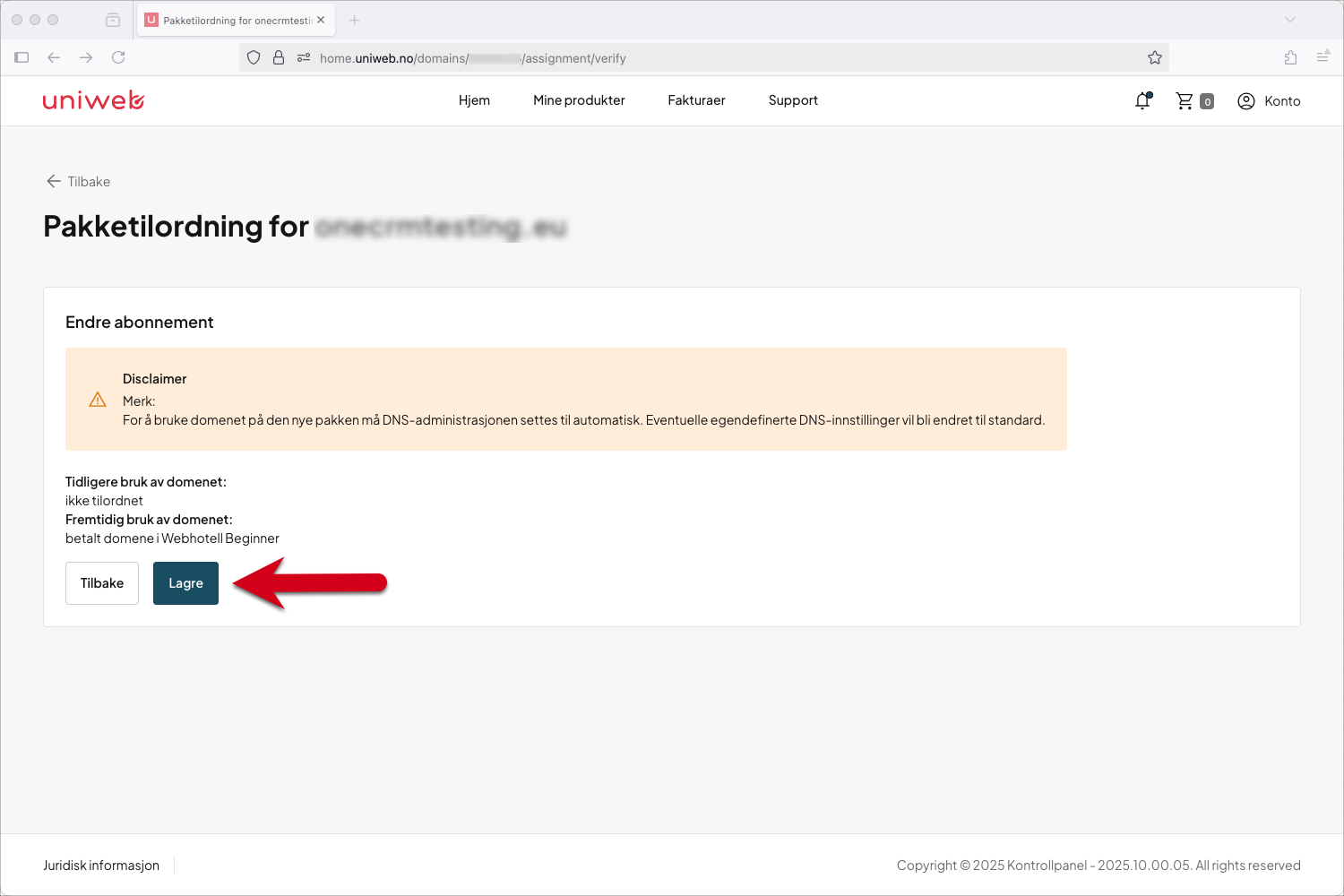The image size is (1344, 896).
Task: Click 'ikke tilordnet' text
Action: pyautogui.click(x=104, y=501)
